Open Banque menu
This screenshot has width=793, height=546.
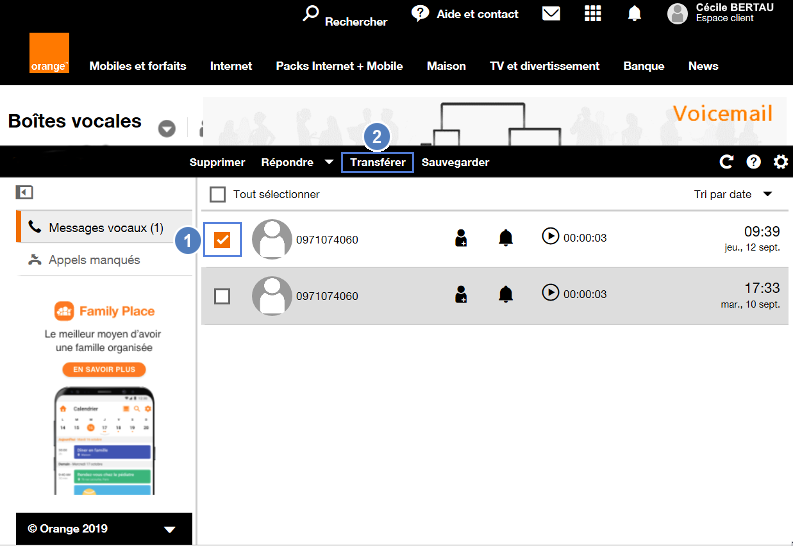[644, 66]
